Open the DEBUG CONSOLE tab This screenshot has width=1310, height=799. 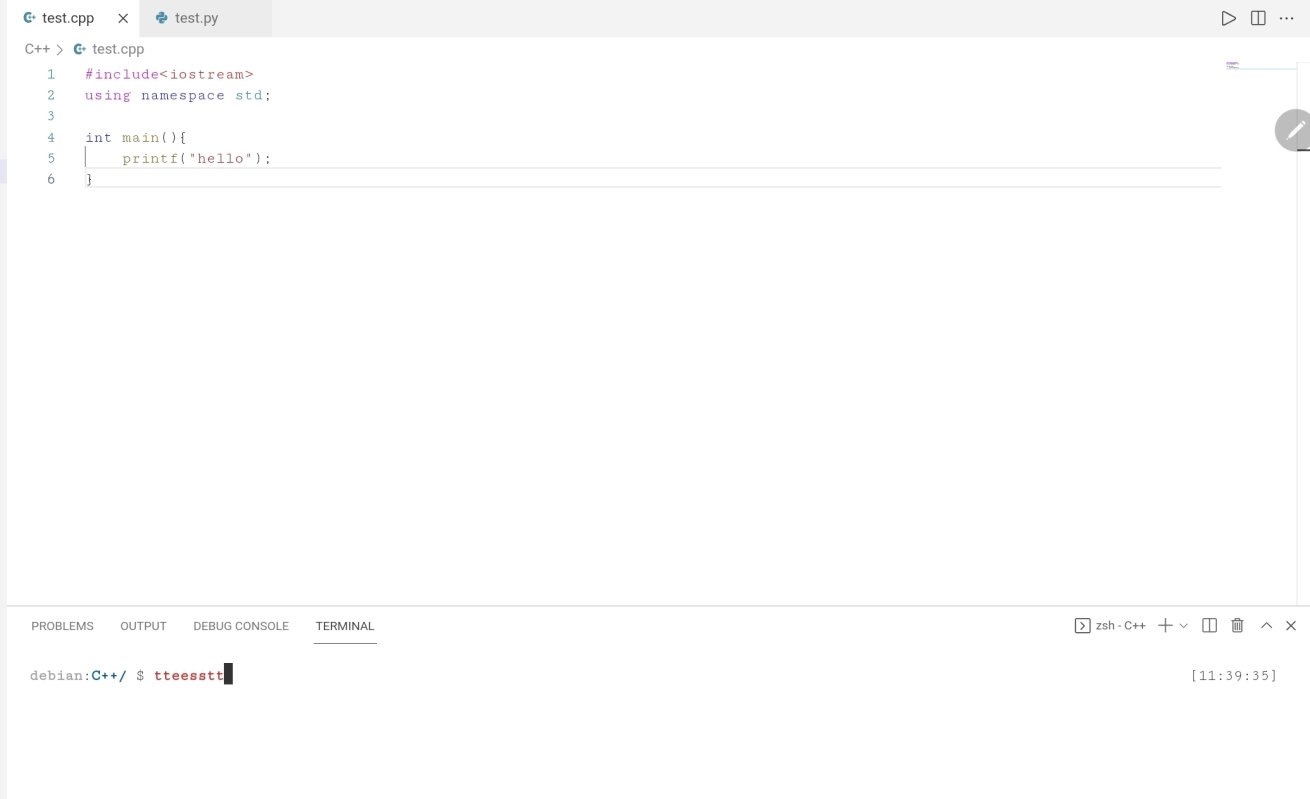[x=241, y=626]
